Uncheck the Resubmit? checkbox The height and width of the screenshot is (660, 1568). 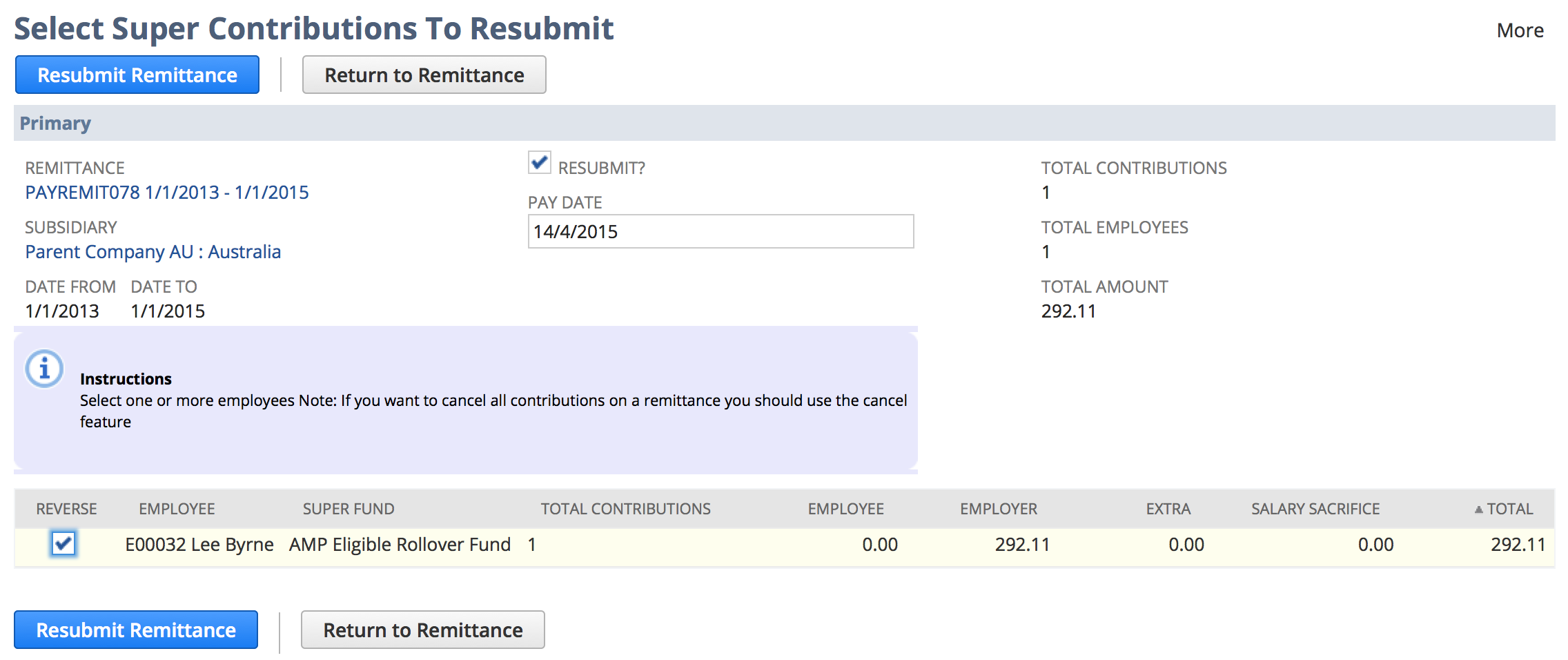[x=539, y=163]
